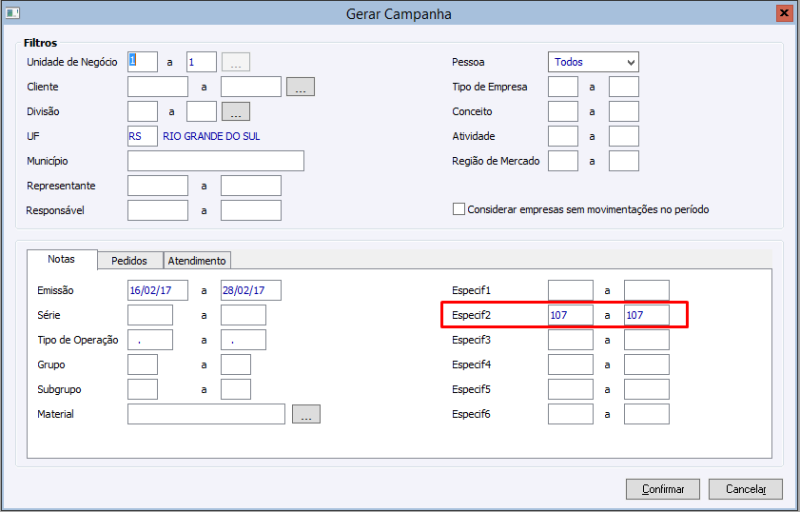Click the RIO GRANDE DO SUL text
The width and height of the screenshot is (800, 512).
(211, 136)
